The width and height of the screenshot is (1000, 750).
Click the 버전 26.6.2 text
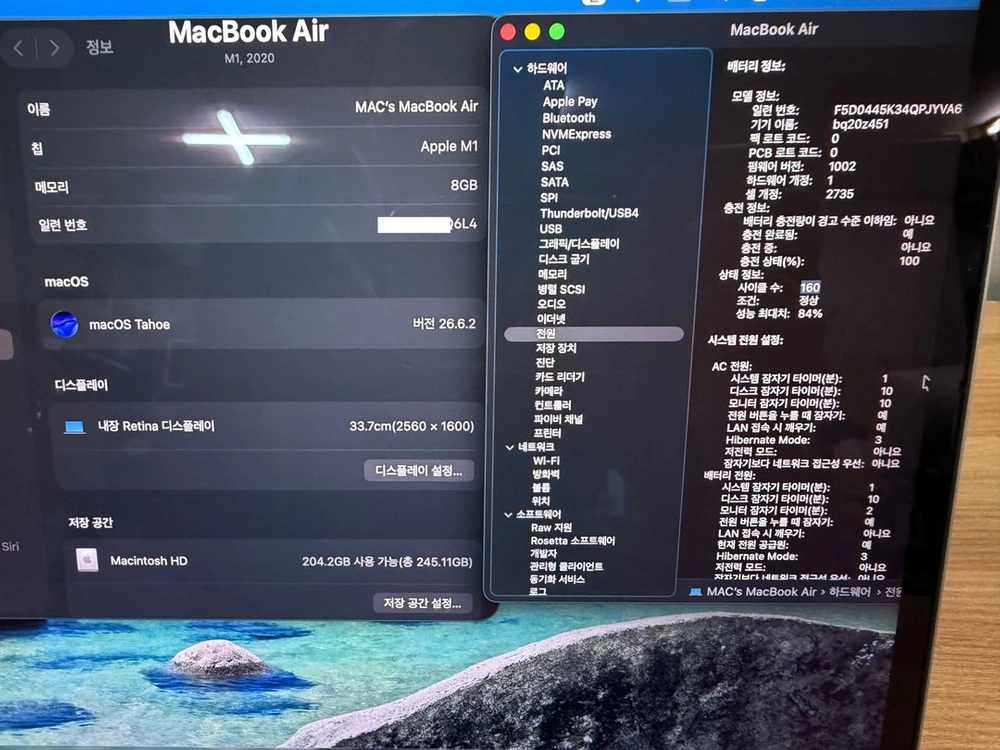[444, 323]
